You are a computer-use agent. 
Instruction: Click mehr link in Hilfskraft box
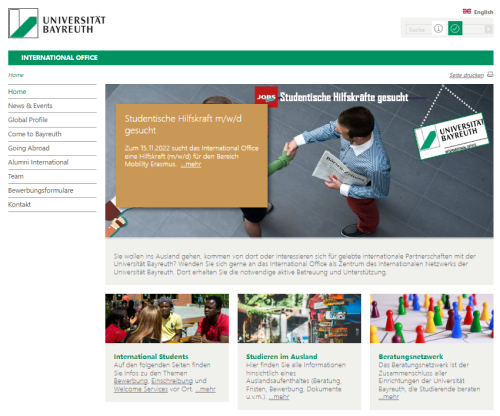(x=191, y=164)
